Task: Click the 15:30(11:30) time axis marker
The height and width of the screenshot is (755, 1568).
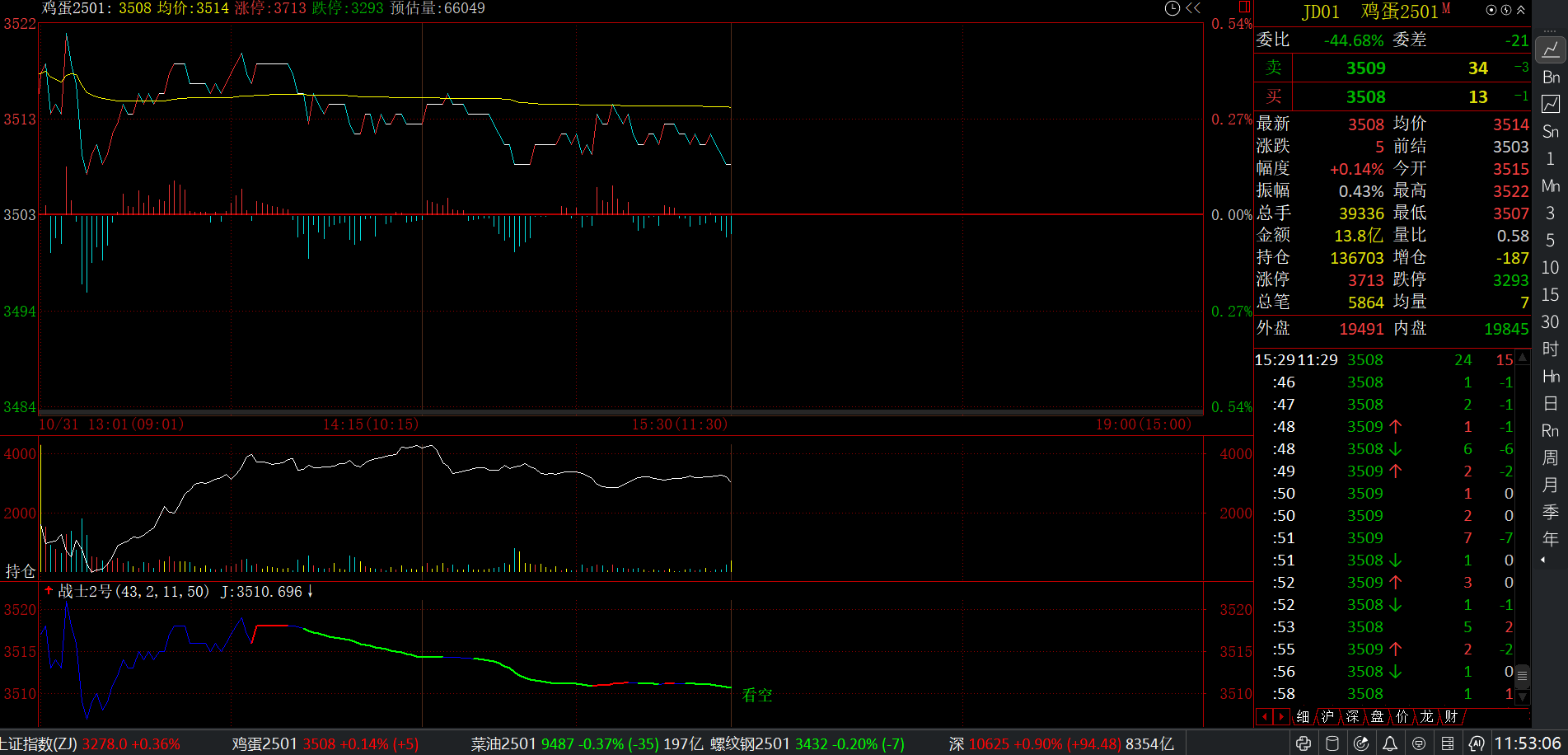Action: pos(680,424)
